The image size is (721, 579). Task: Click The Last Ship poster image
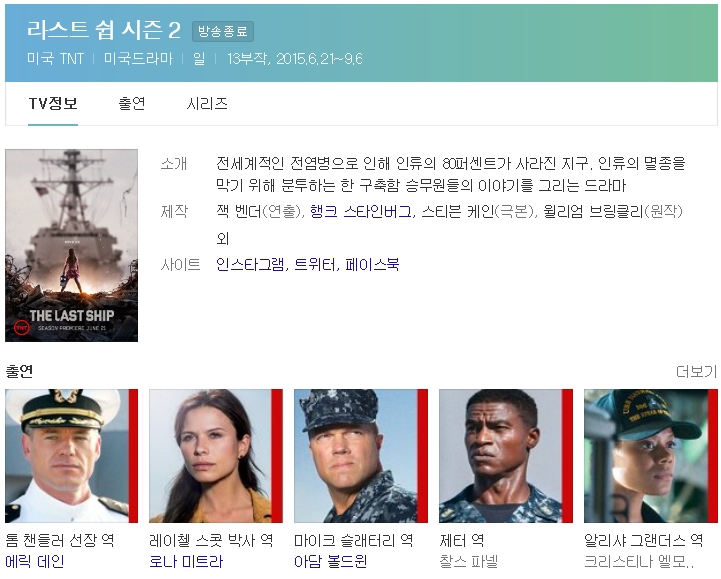71,245
